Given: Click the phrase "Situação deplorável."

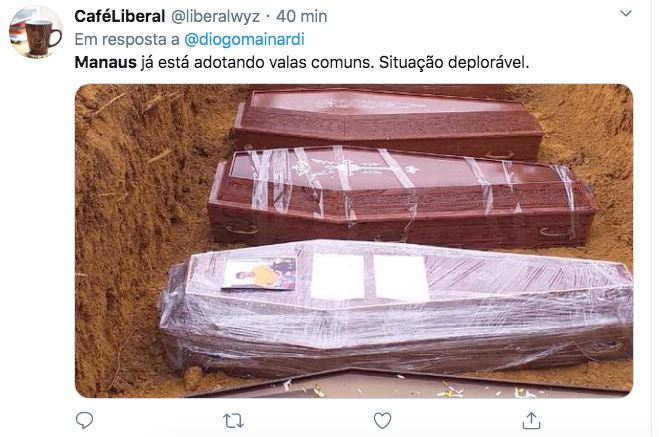Looking at the screenshot, I should (x=454, y=62).
